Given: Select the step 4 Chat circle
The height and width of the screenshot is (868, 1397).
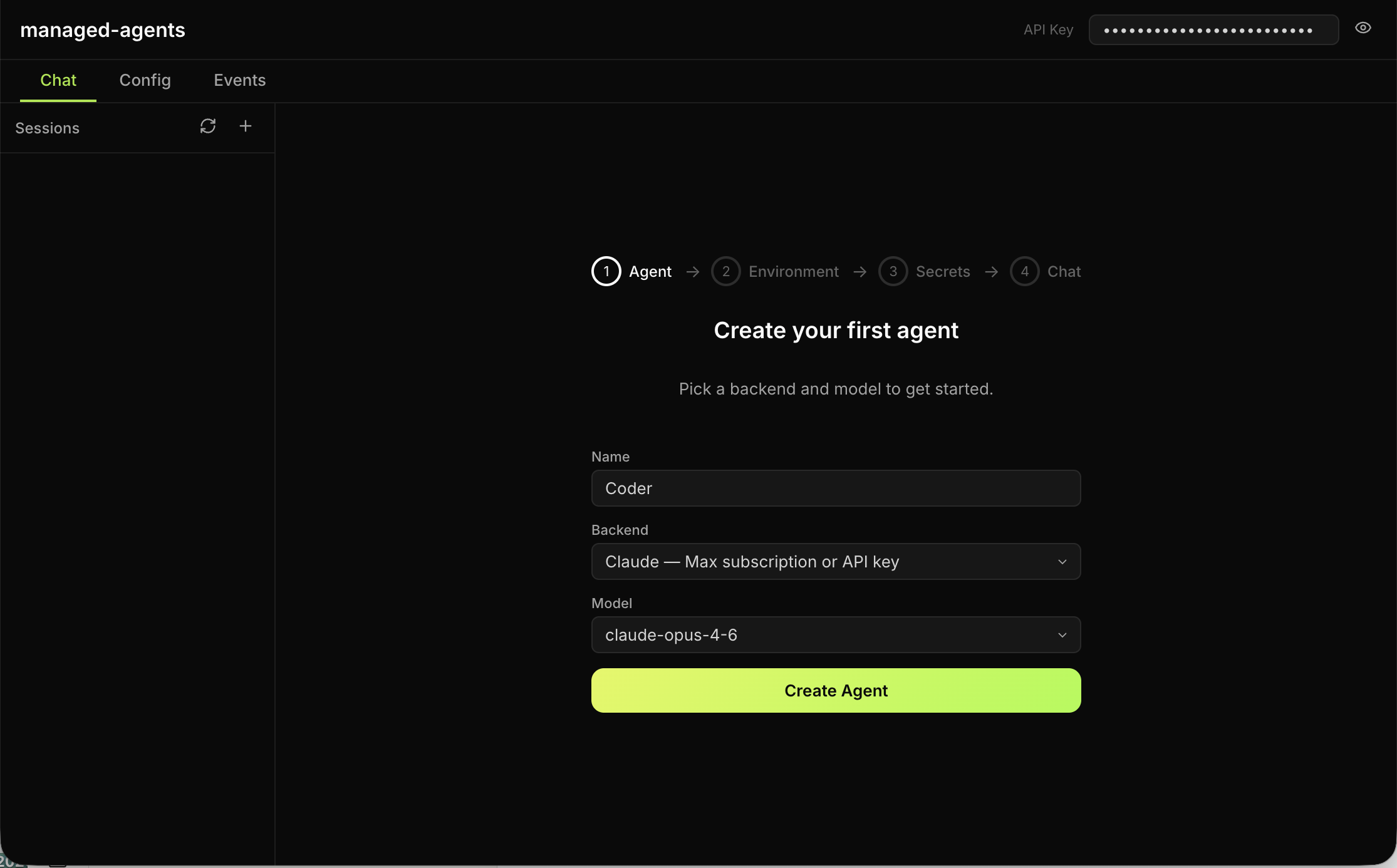Looking at the screenshot, I should [x=1024, y=271].
